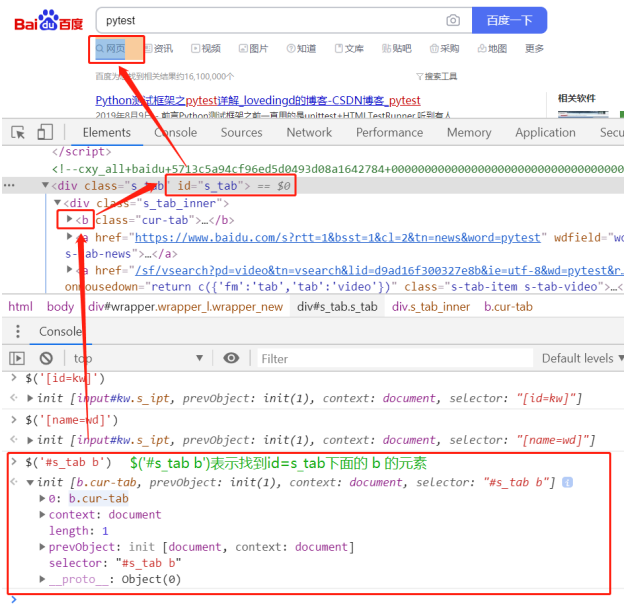Select b.cur-tab breadcrumb item
Screen dimensions: 633x606
[x=508, y=307]
